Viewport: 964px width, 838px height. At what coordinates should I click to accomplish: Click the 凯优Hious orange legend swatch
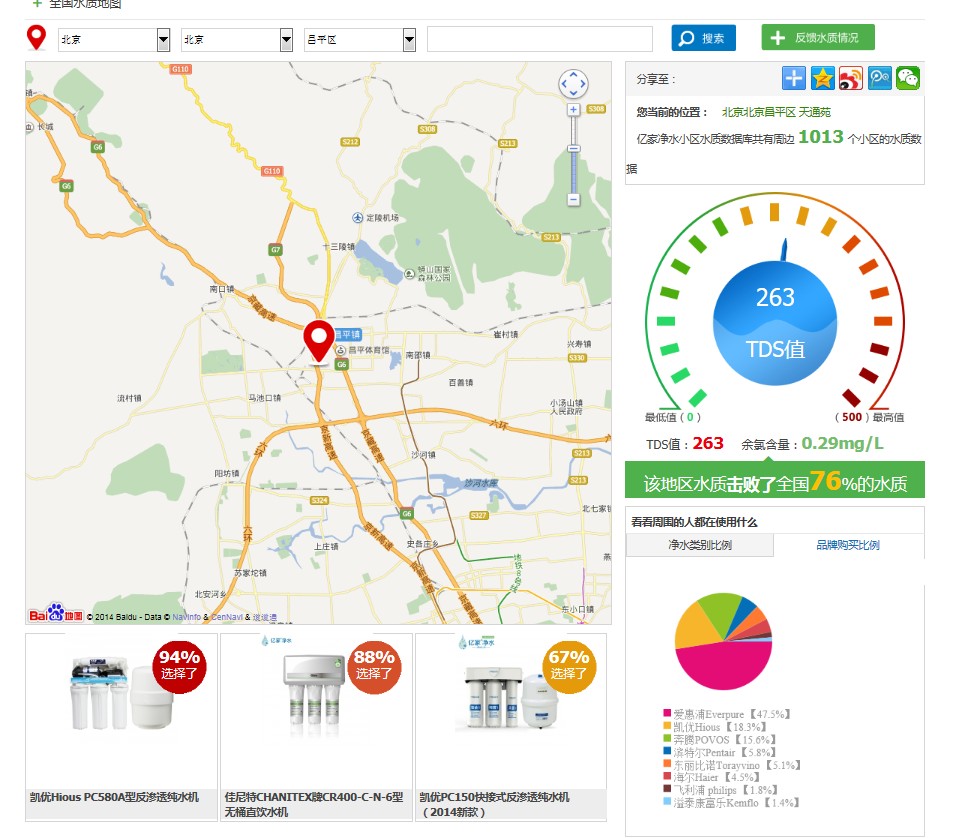[667, 726]
